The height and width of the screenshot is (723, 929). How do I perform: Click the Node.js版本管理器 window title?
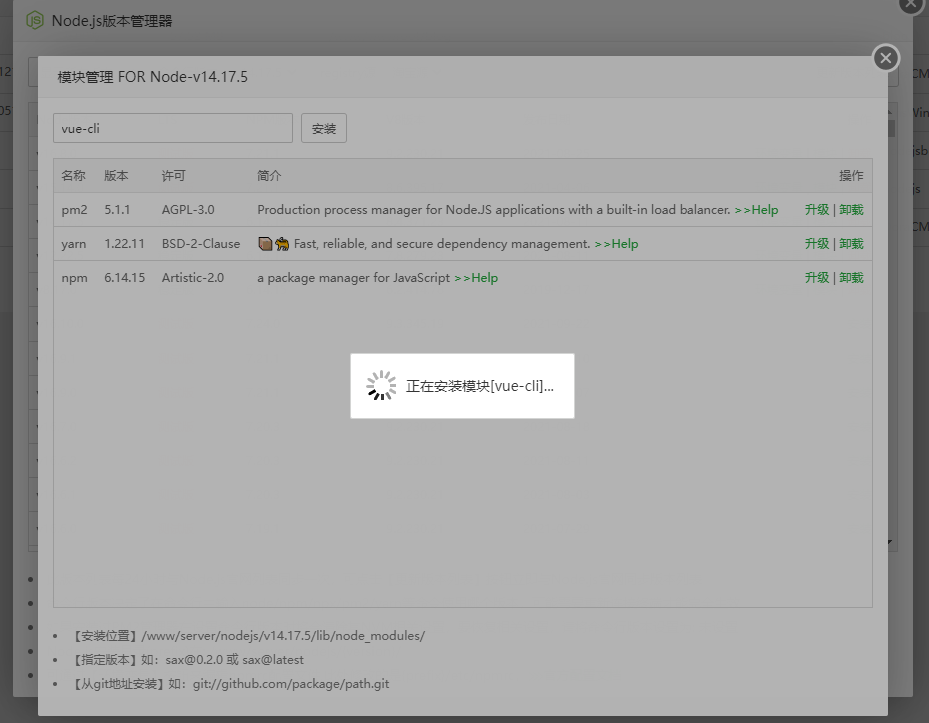pyautogui.click(x=112, y=21)
